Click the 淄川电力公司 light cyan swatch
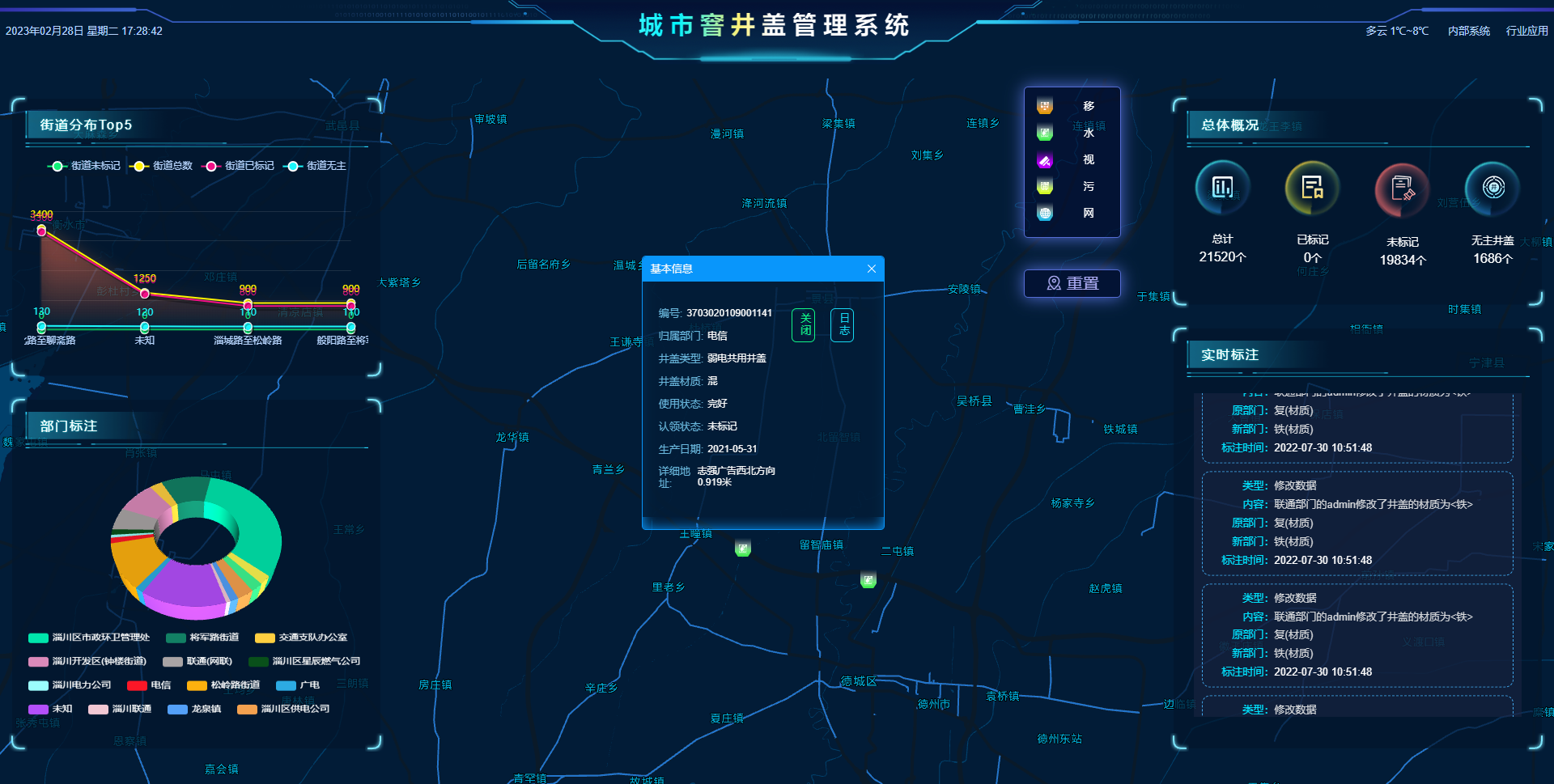The image size is (1554, 784). (38, 685)
